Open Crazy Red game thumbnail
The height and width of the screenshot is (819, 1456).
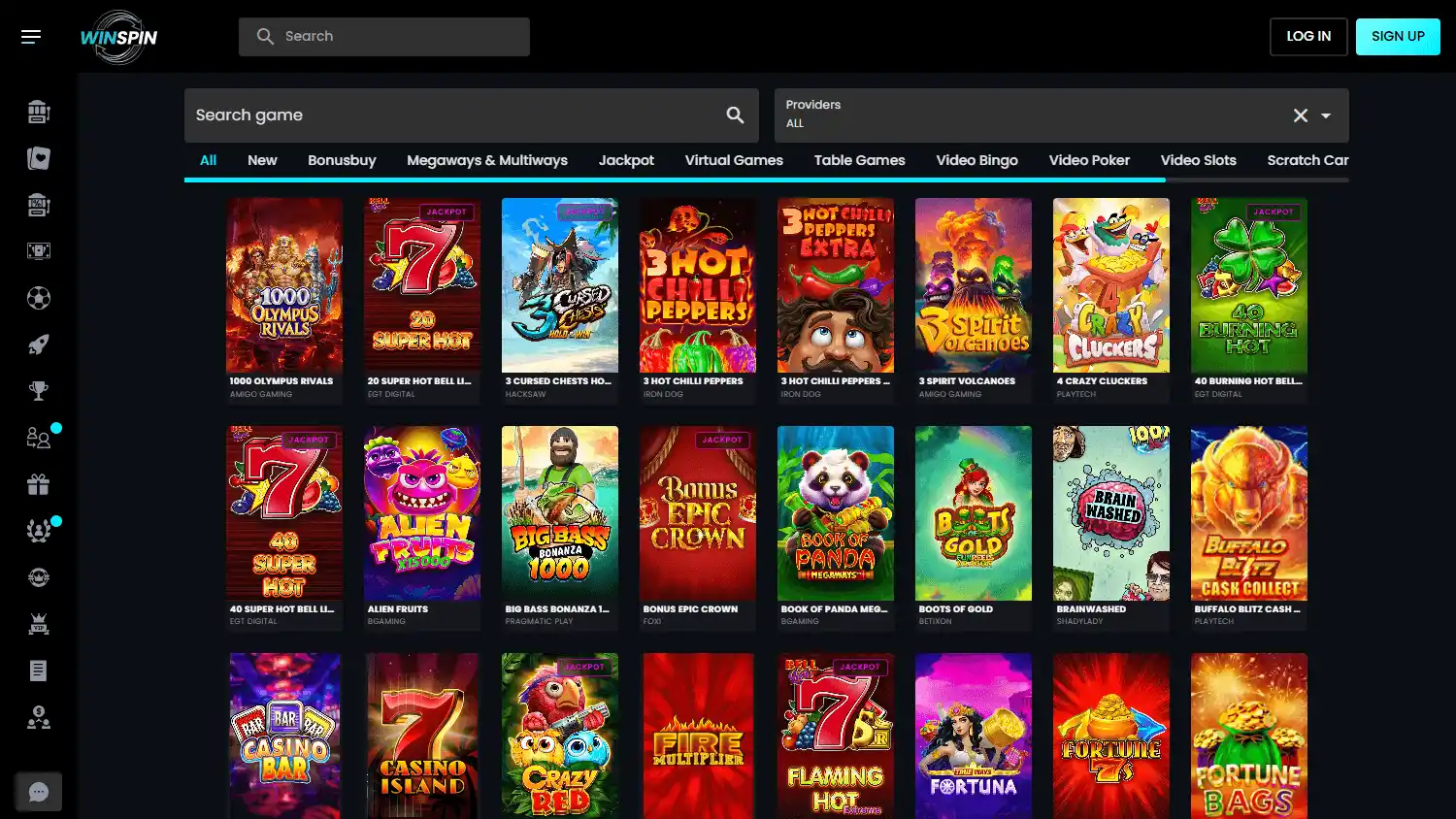(x=560, y=736)
